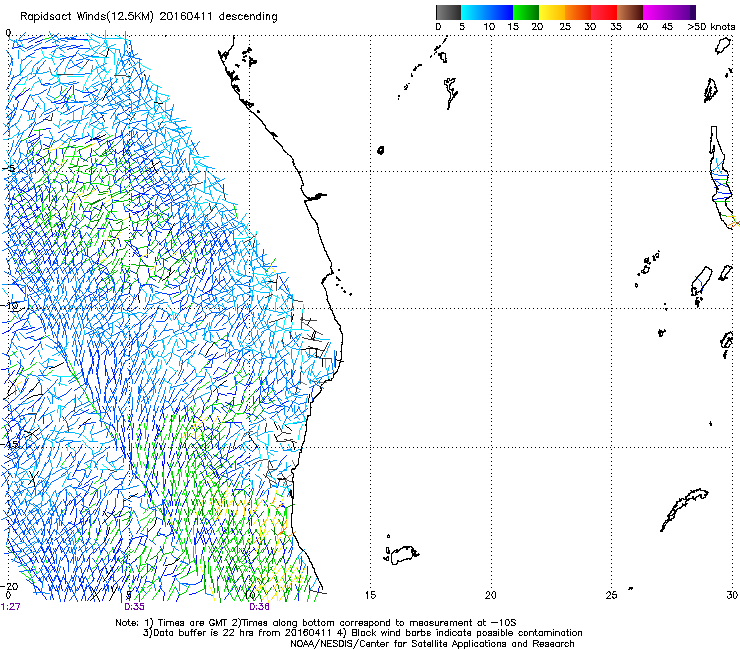
Task: Click the '30' longitude label at bottom right
Action: tap(732, 595)
